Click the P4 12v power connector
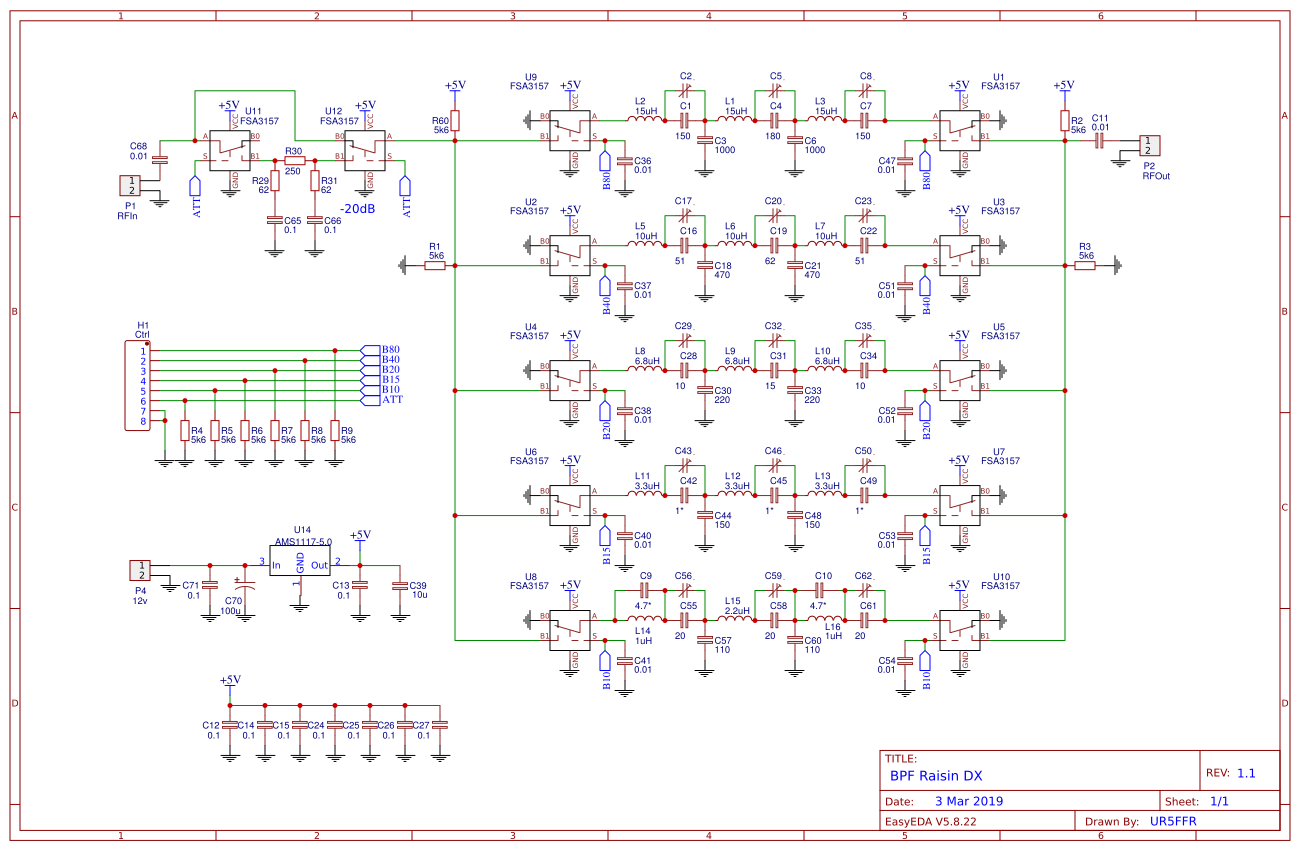The image size is (1300, 851). pos(140,570)
